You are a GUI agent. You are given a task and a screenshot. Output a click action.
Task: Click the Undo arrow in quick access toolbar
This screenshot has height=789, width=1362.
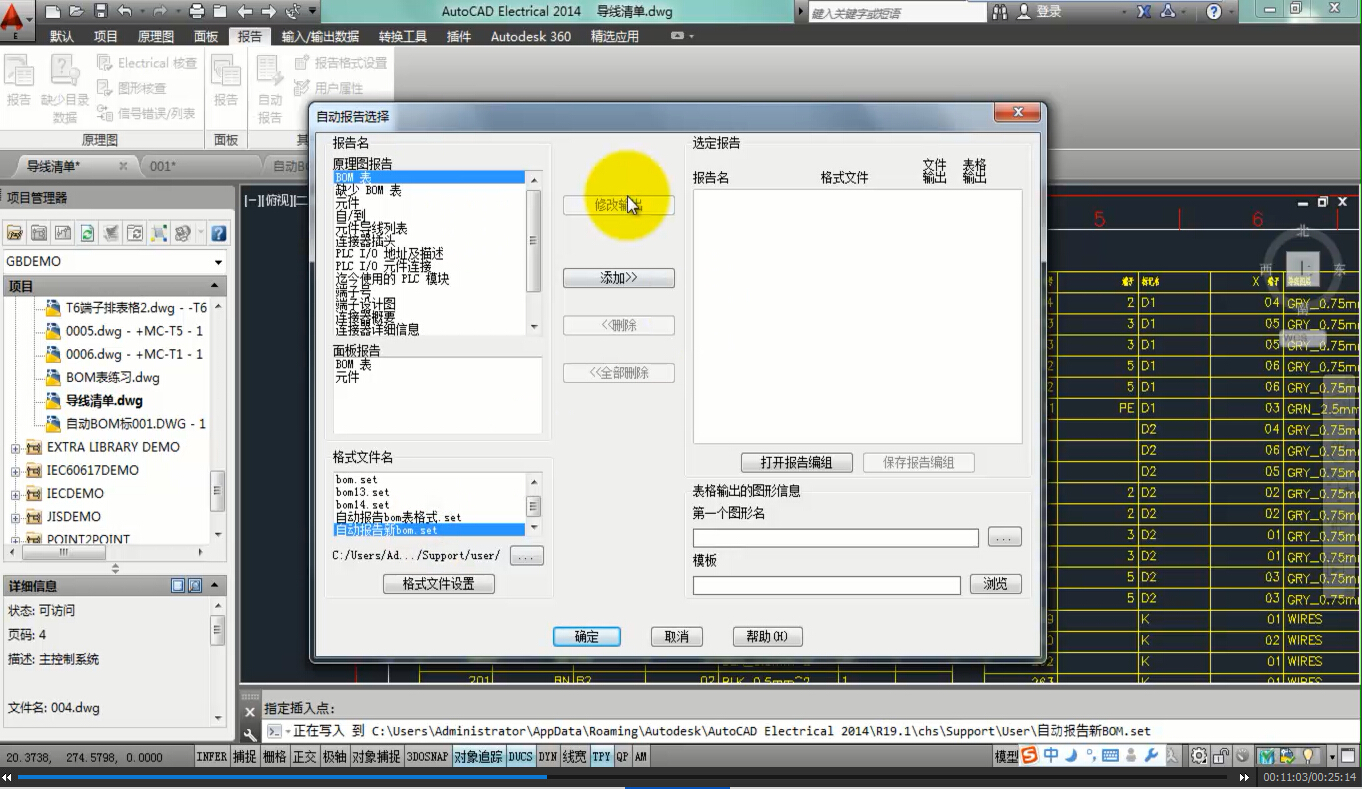tap(124, 11)
